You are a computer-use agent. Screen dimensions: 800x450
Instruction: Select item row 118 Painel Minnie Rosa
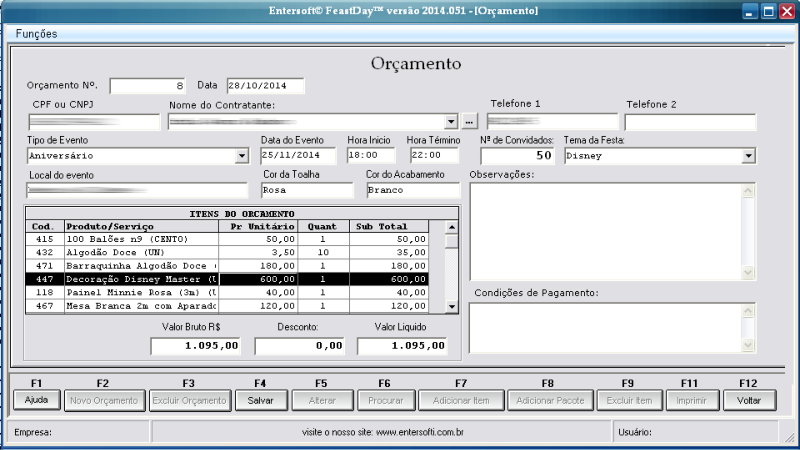pyautogui.click(x=228, y=292)
